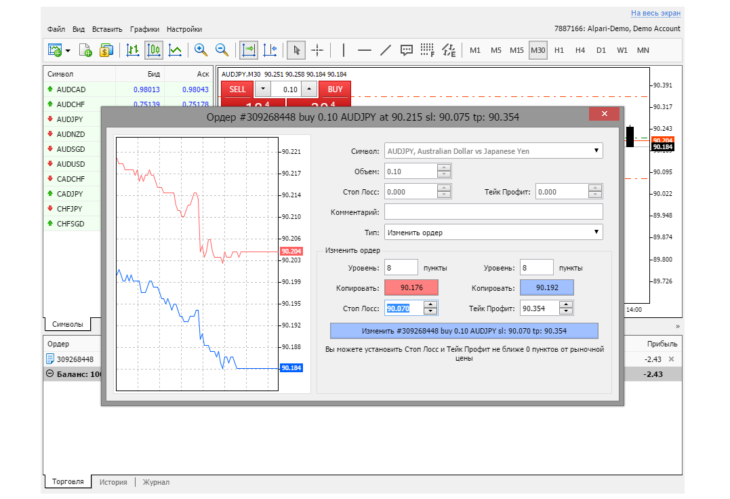Switch to M15 timeframe

(516, 50)
